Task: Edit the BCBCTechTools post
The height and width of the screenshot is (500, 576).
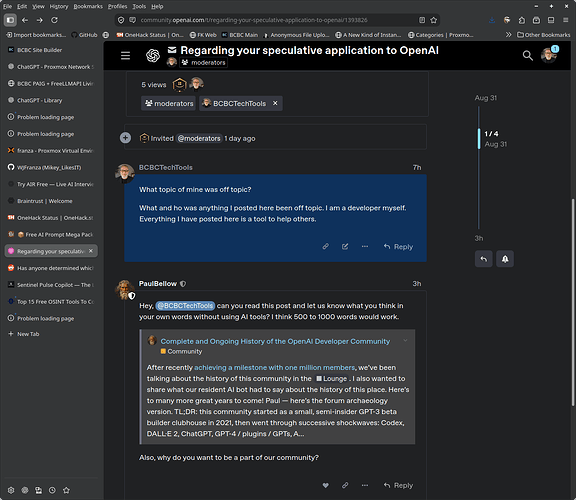Action: point(345,247)
